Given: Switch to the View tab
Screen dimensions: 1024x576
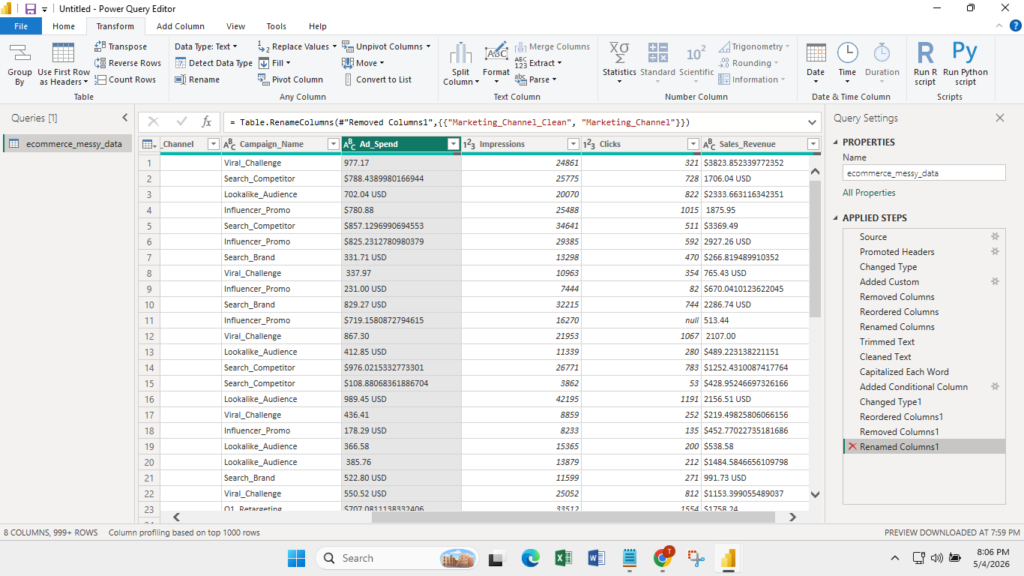Looking at the screenshot, I should point(235,26).
